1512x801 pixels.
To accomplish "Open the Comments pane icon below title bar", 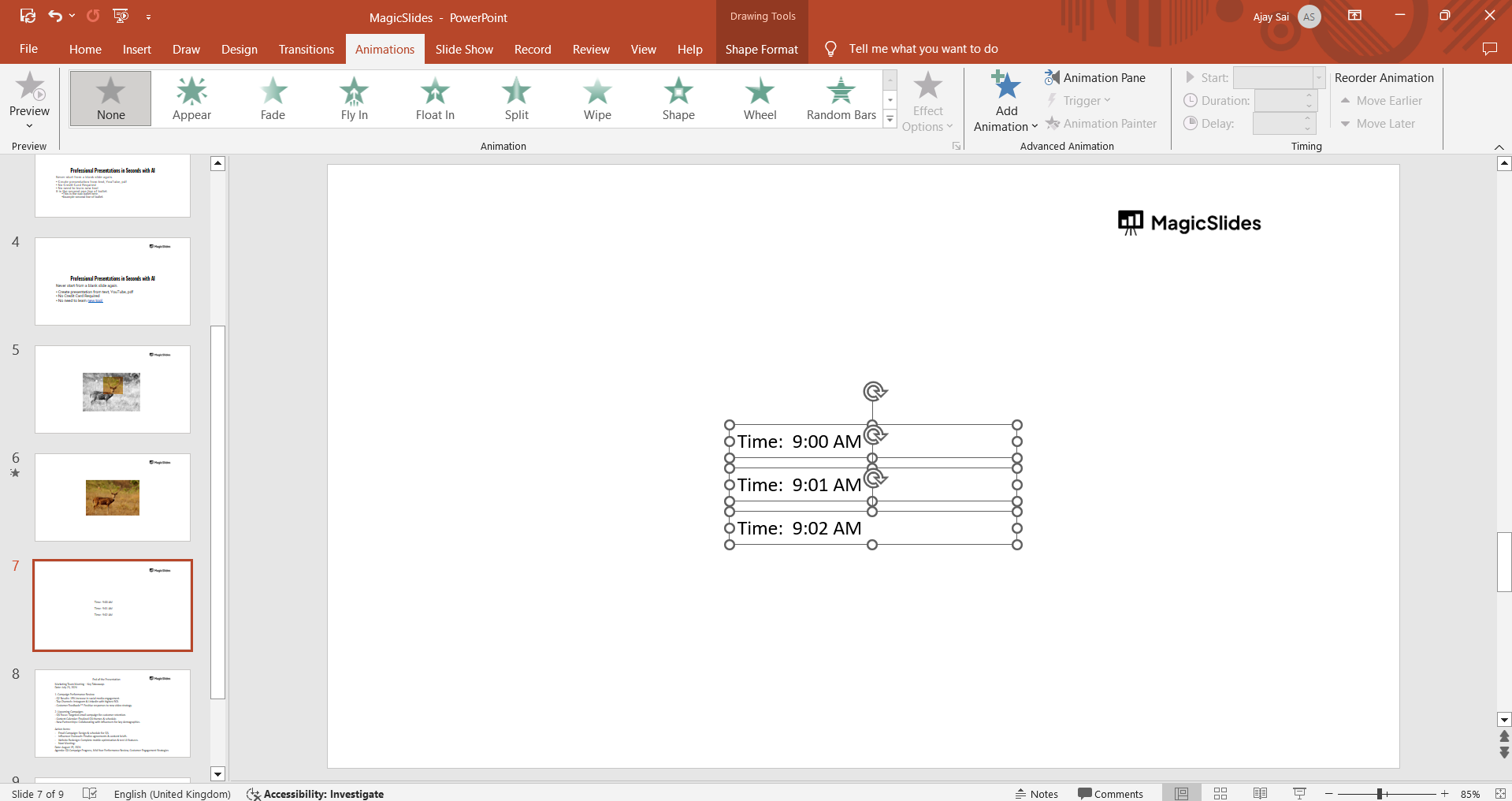I will [1489, 49].
